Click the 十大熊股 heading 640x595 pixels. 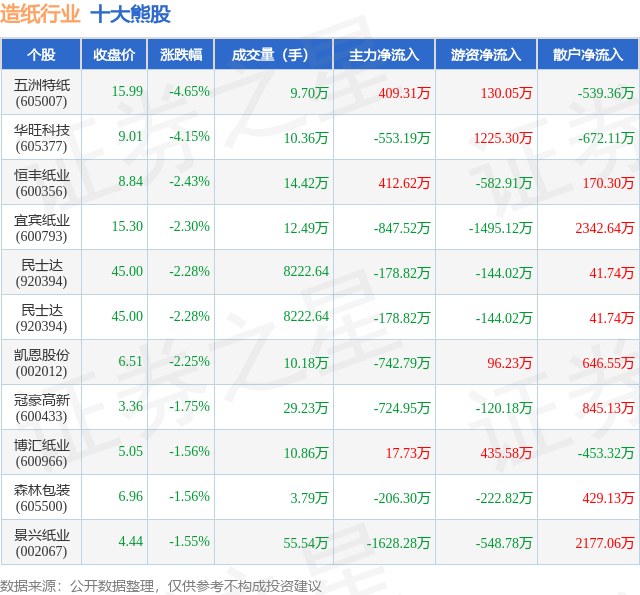(130, 15)
